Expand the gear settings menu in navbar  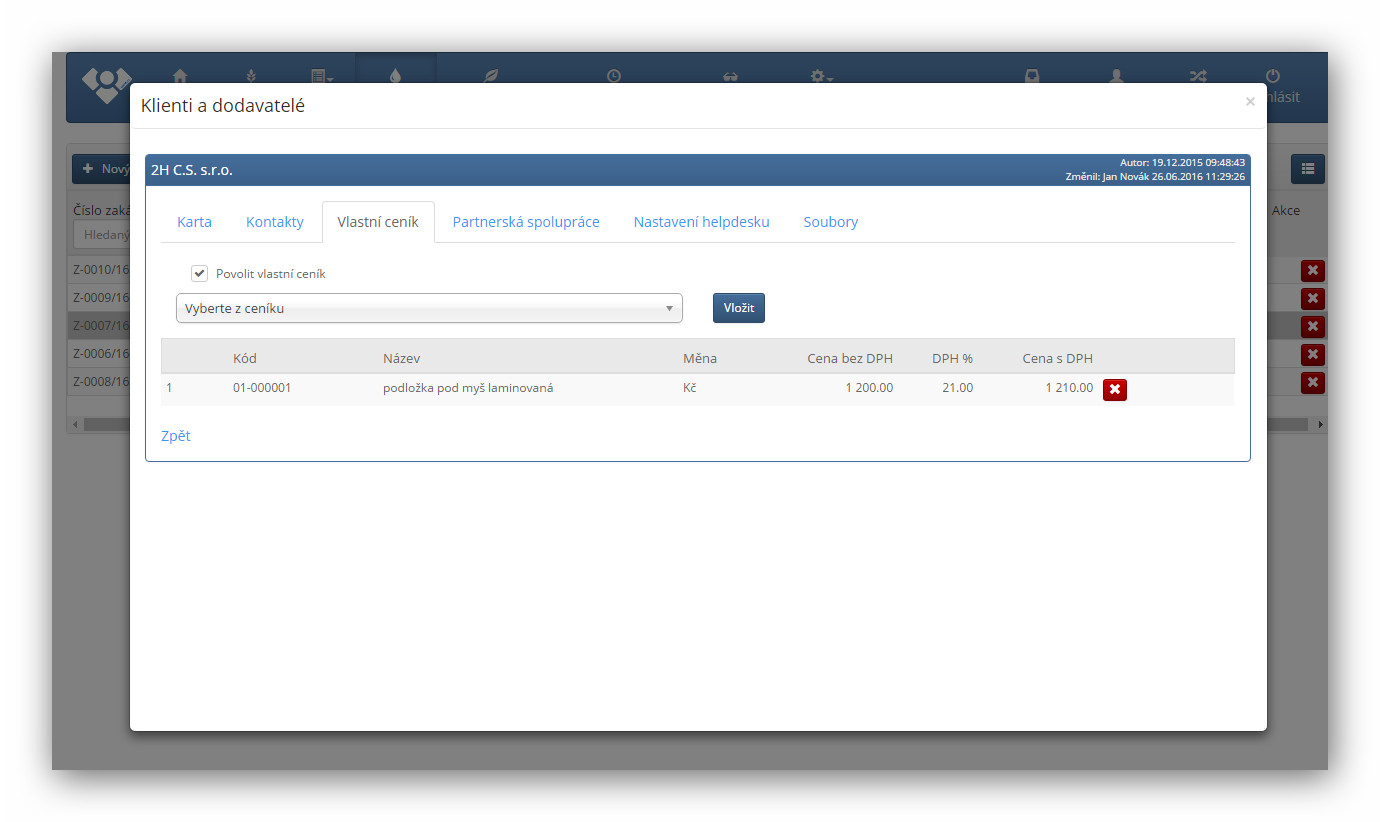click(821, 75)
